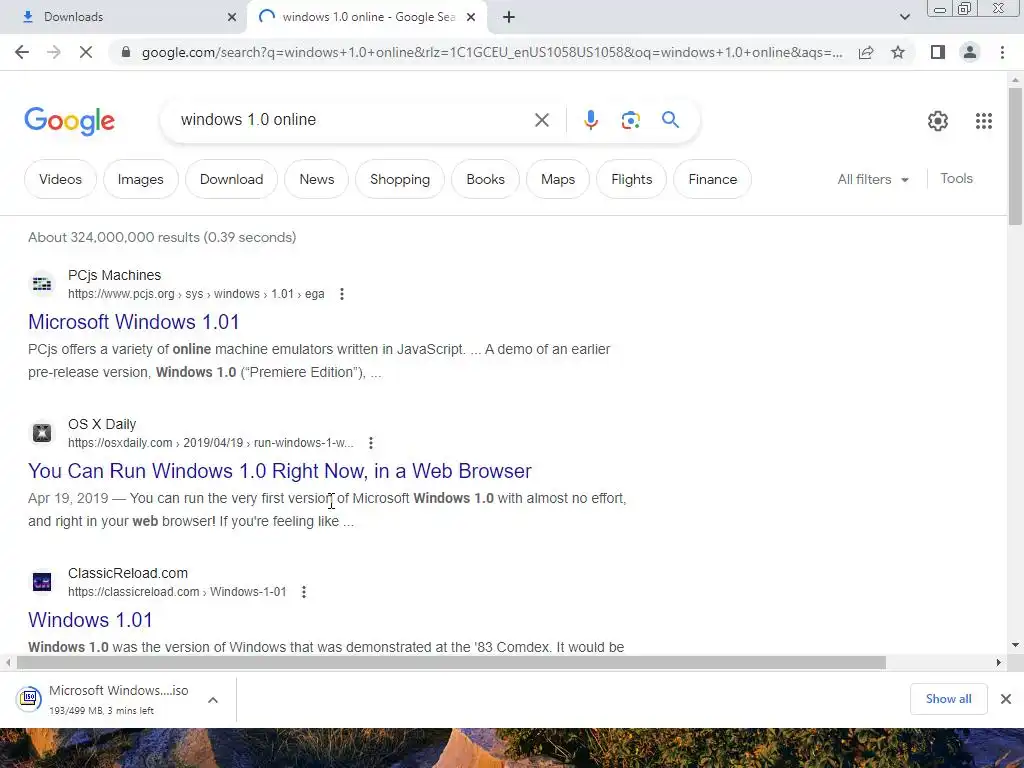Go to Google homepage logo
This screenshot has height=768, width=1024.
pyautogui.click(x=69, y=121)
